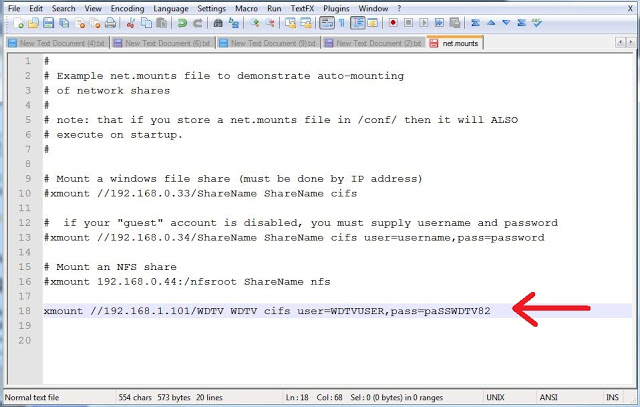Start macro recording with red dot icon
The width and height of the screenshot is (640, 407).
pos(393,22)
